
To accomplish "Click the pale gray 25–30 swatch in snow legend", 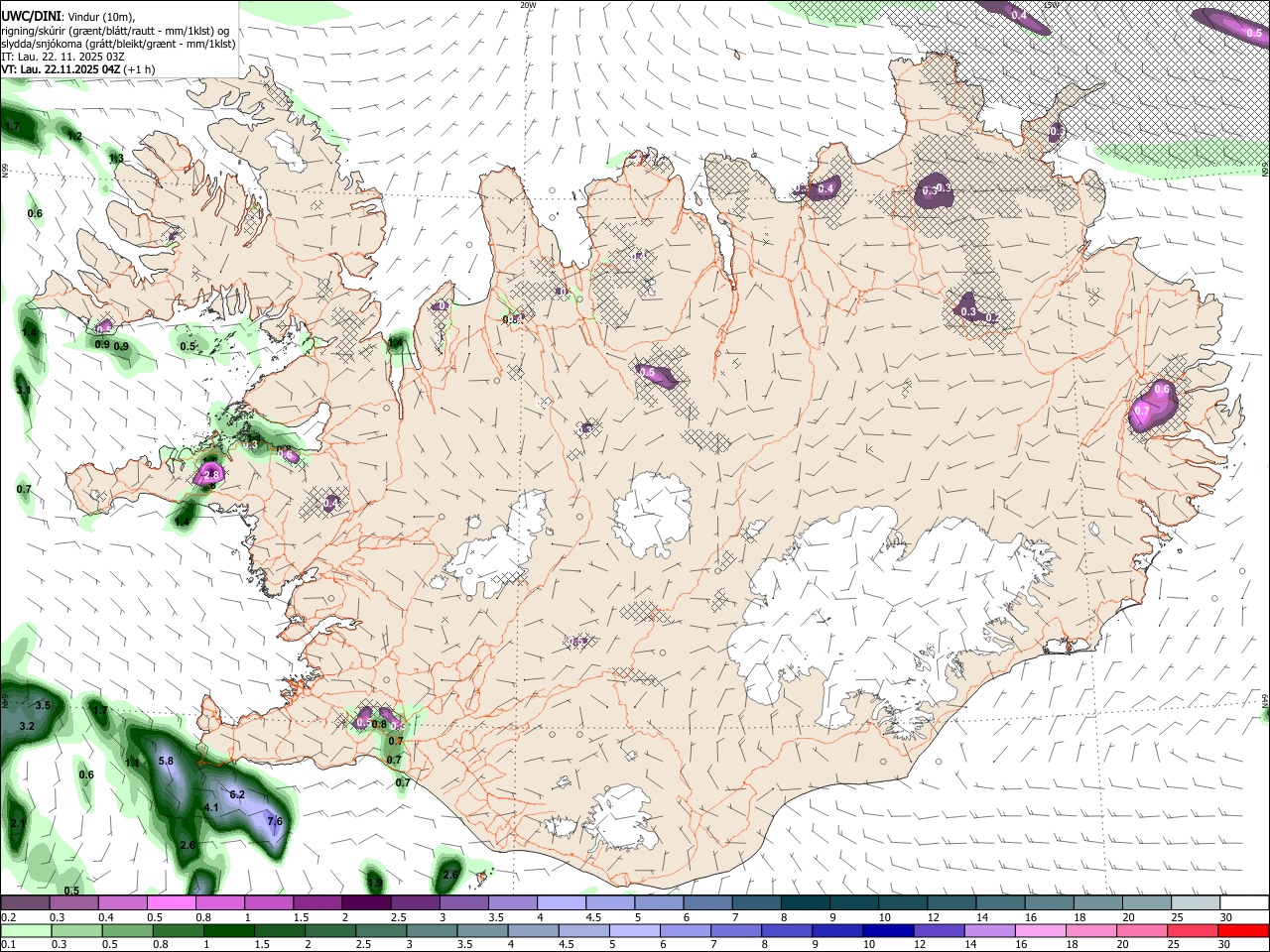I will (x=1197, y=902).
